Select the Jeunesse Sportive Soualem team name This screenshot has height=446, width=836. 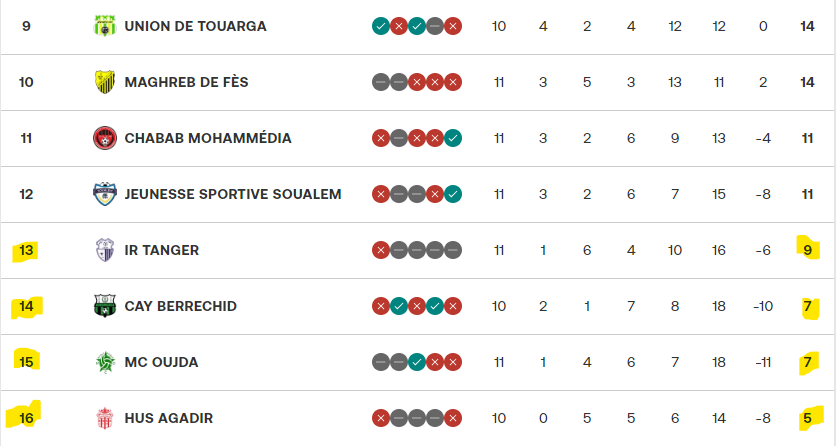coord(233,194)
